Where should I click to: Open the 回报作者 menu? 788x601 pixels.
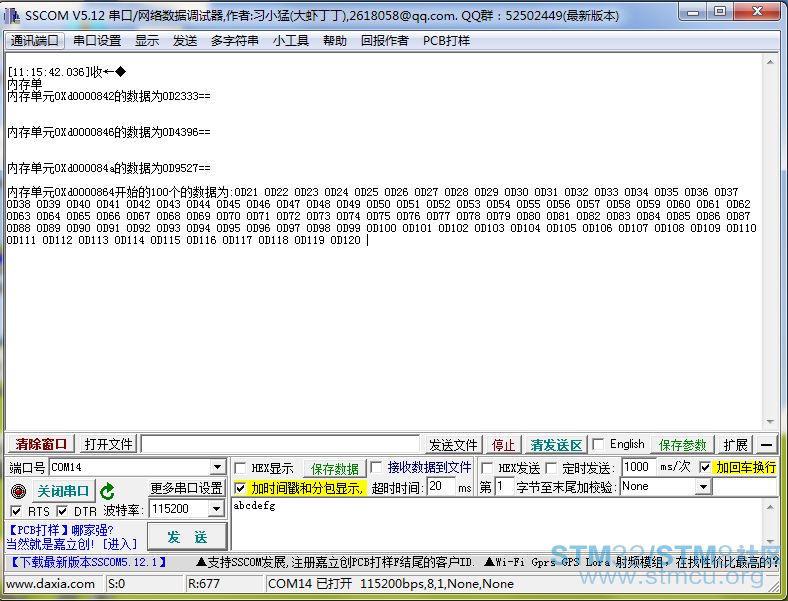pos(384,41)
